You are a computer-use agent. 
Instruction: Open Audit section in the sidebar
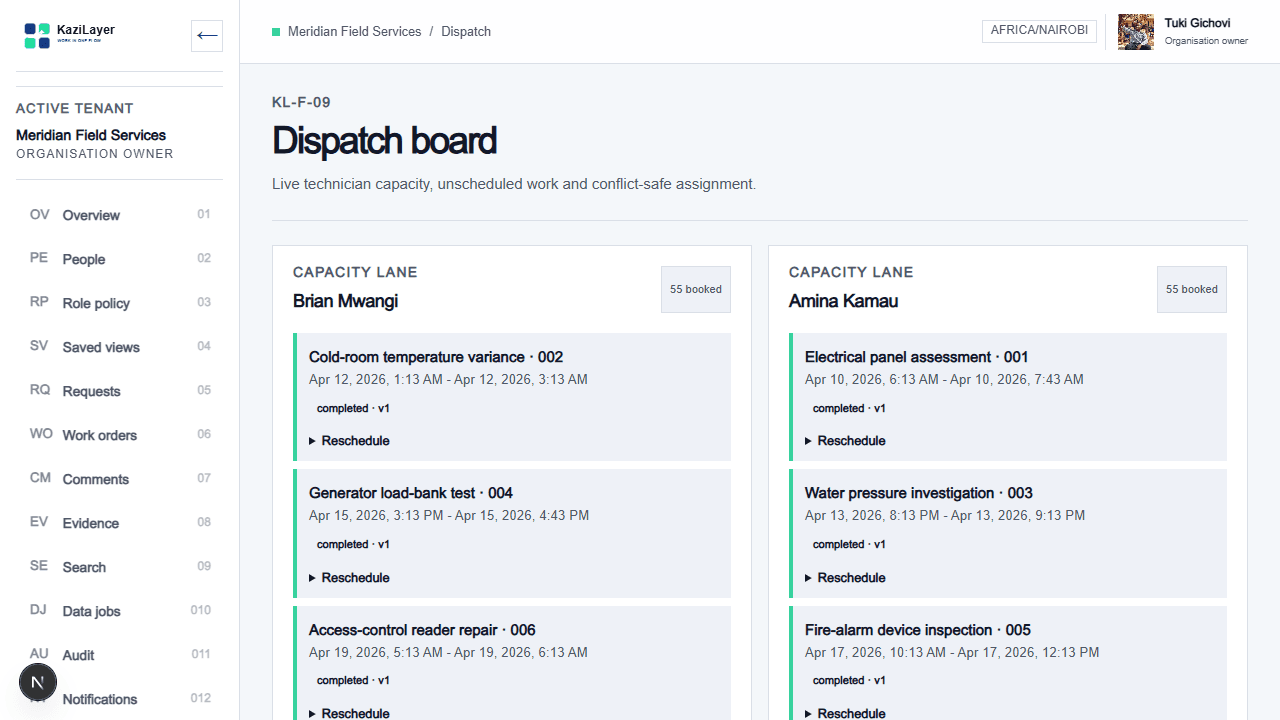pos(120,655)
